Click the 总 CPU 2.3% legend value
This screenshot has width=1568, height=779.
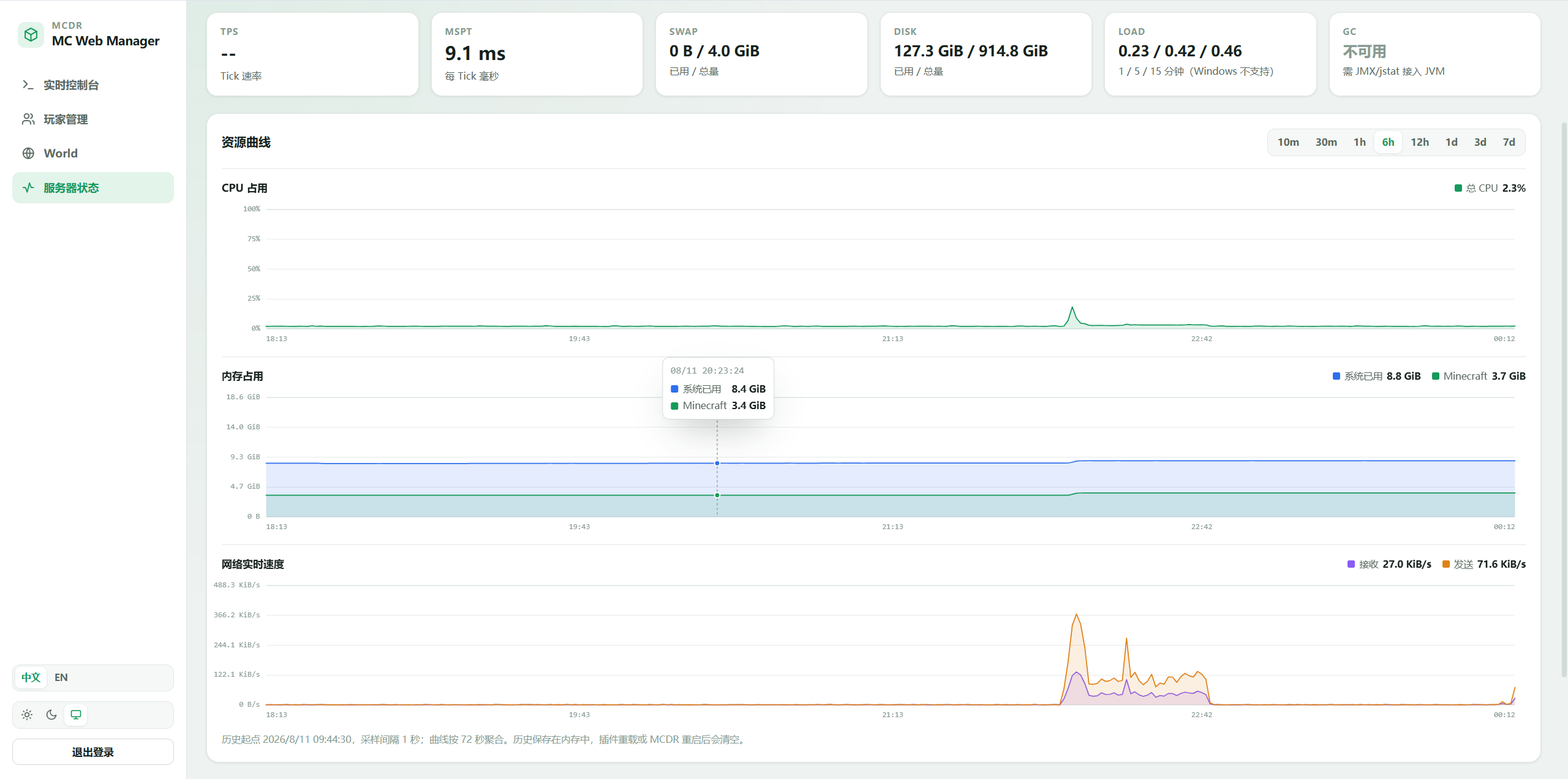[1513, 188]
